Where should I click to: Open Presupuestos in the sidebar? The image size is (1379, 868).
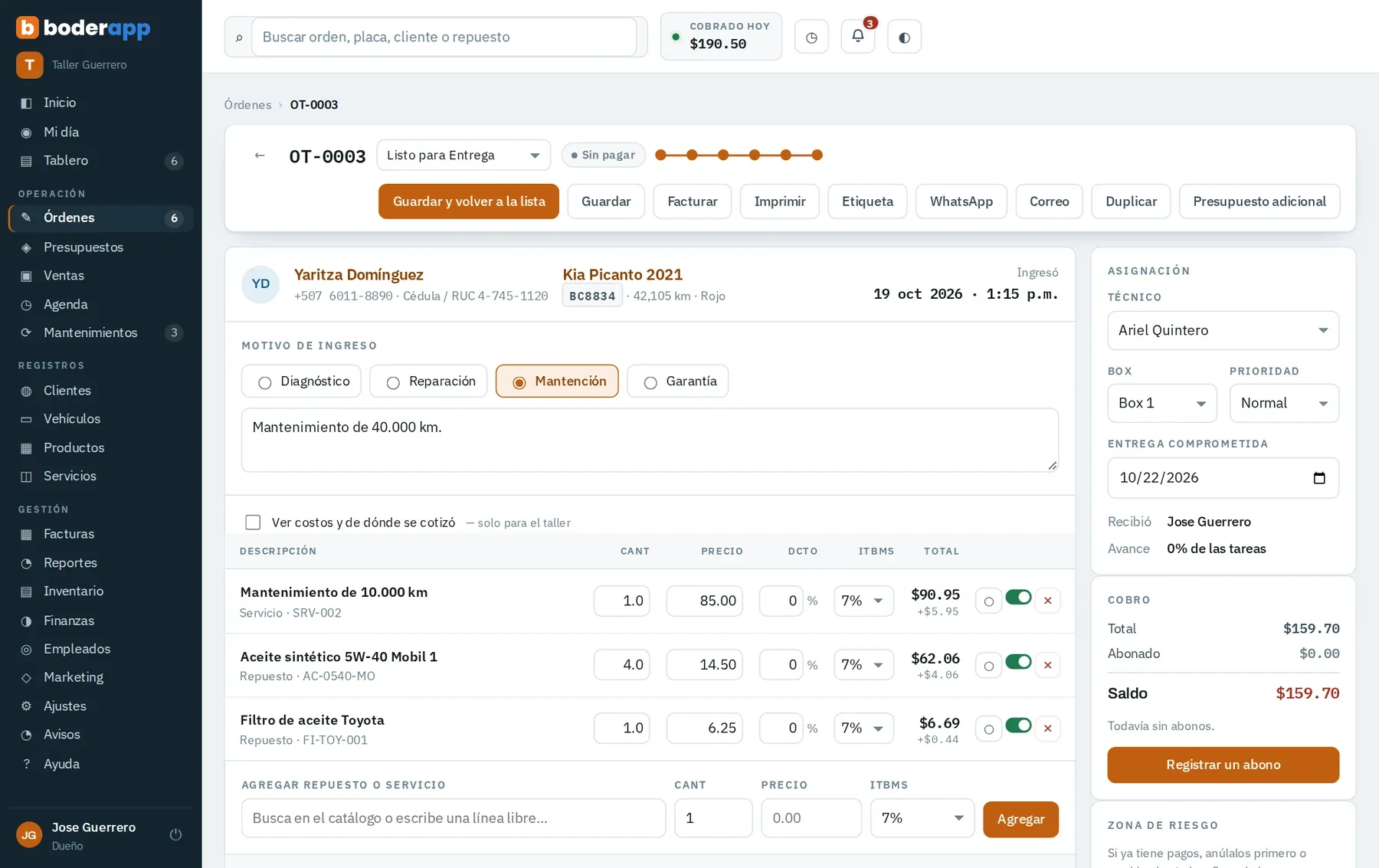click(101, 247)
